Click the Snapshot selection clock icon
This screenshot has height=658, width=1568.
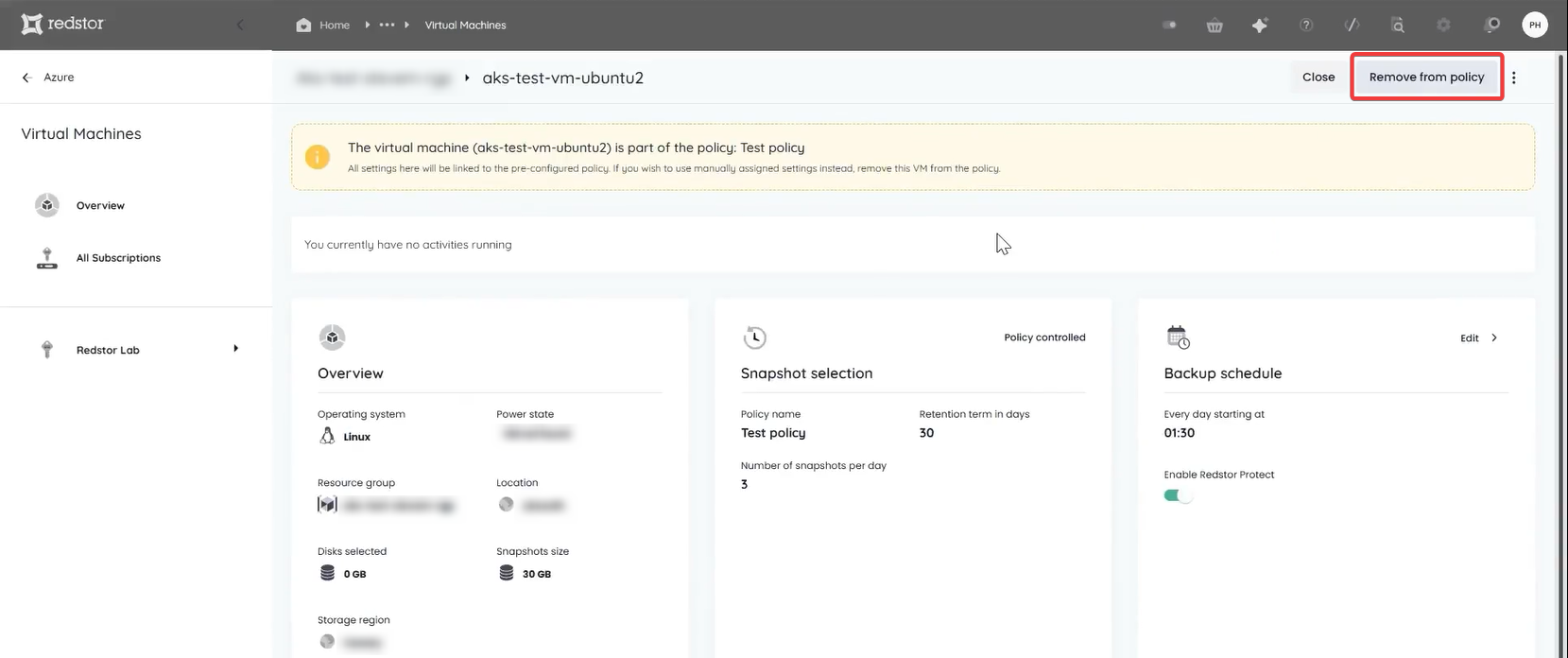754,338
